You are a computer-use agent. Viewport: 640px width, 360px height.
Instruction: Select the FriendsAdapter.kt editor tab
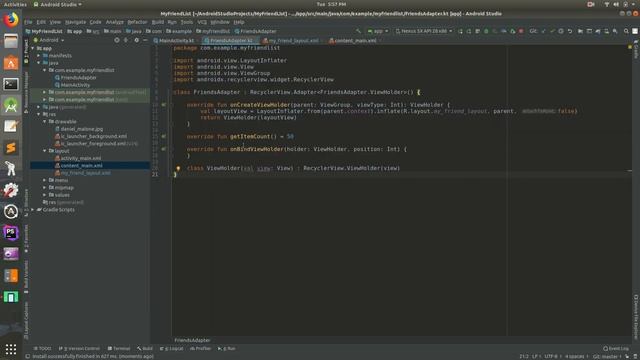pyautogui.click(x=229, y=40)
